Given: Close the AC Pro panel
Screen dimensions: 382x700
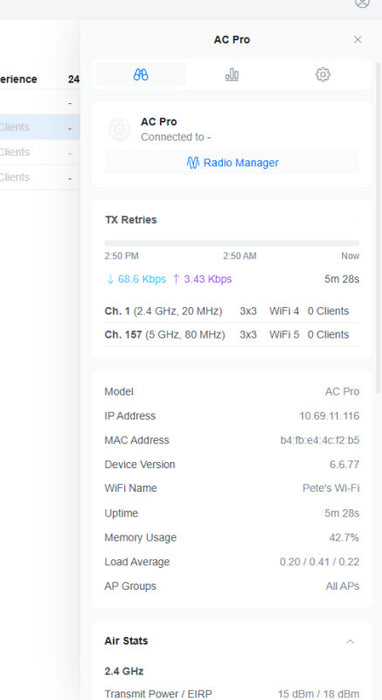Looking at the screenshot, I should (358, 40).
